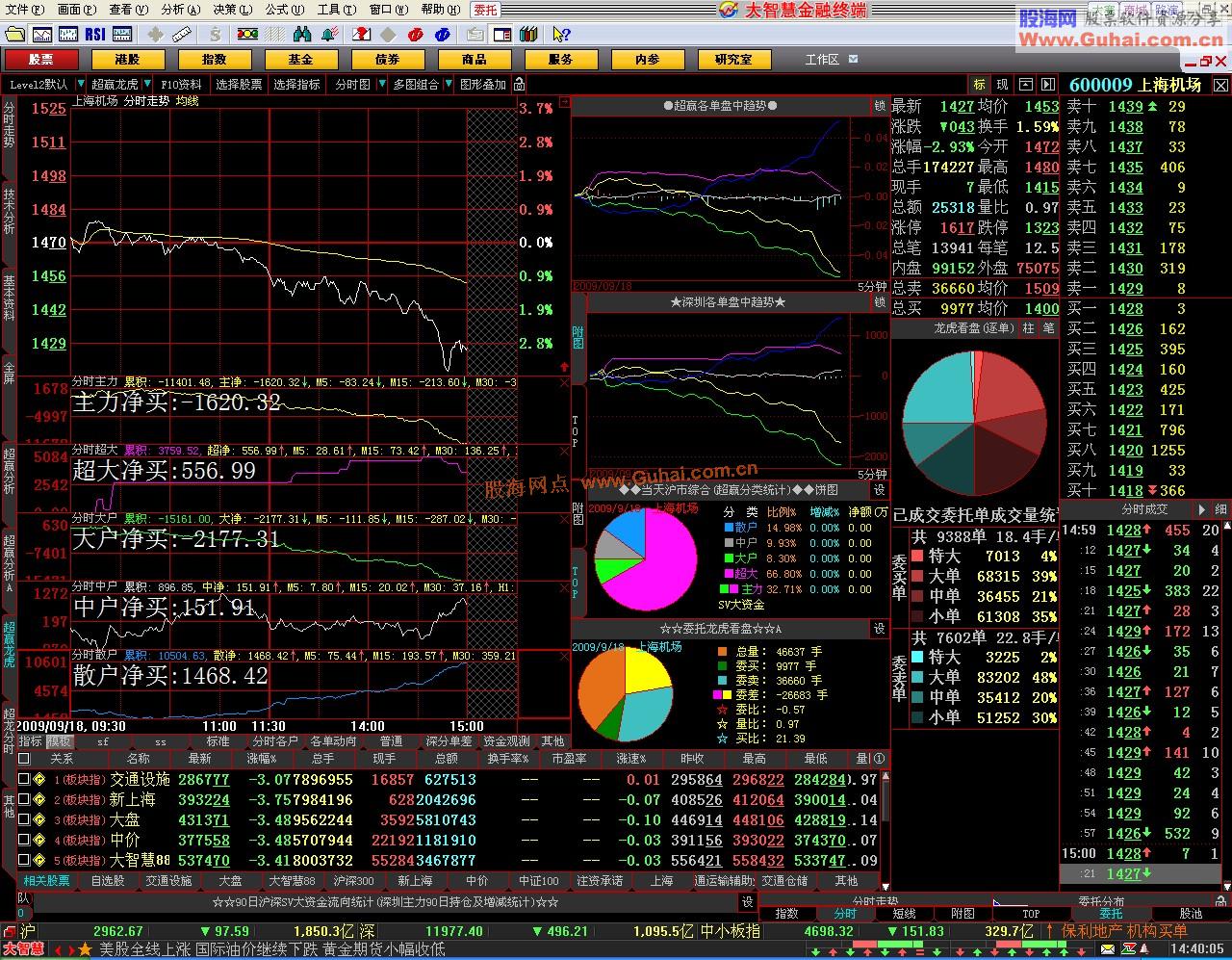Tick the checkbox for 大智慧88 row
Image resolution: width=1232 pixels, height=960 pixels.
coord(23,860)
